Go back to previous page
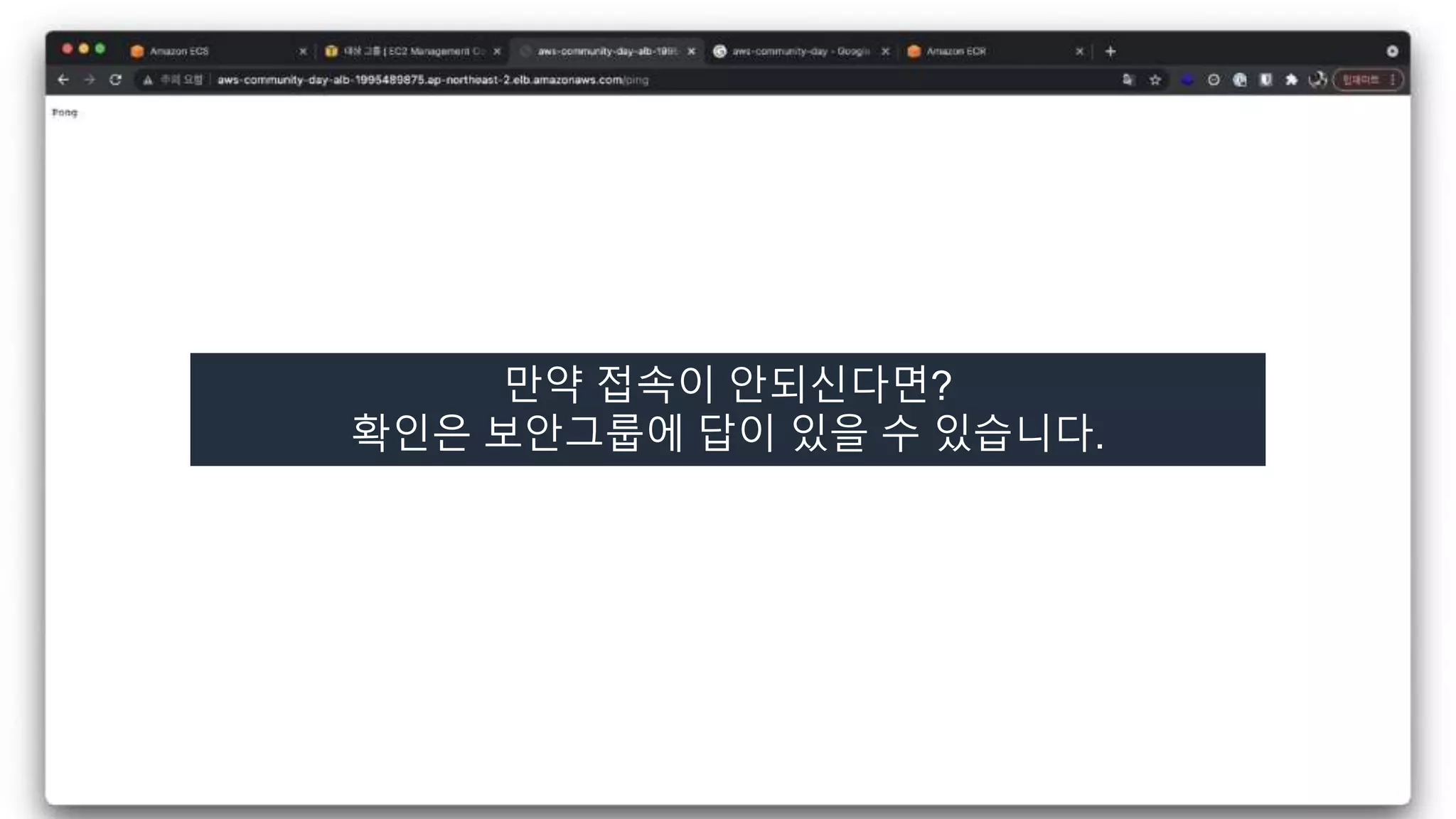1456x819 pixels. coord(63,80)
